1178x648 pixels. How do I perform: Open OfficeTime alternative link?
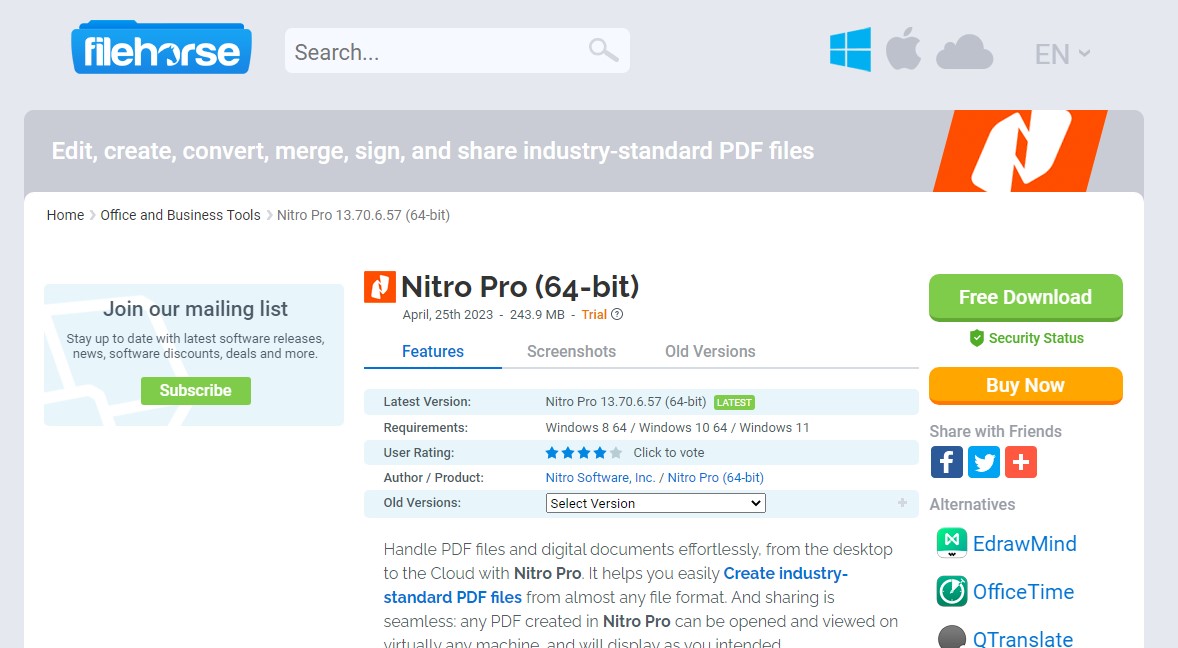1023,592
